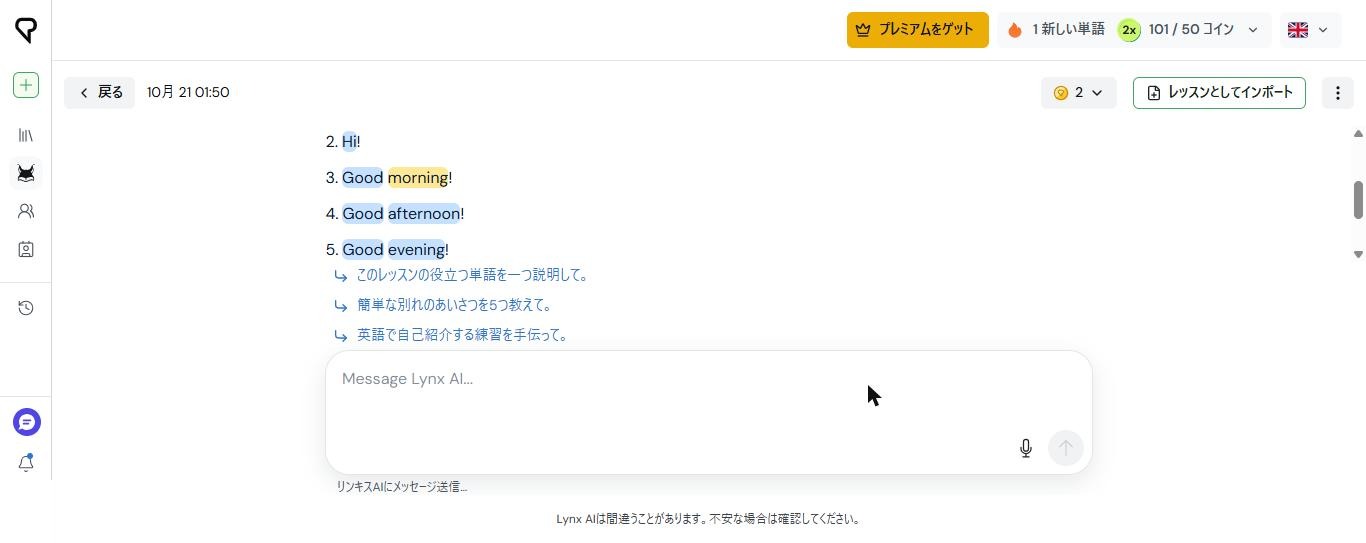Select suggestion 英語で自己紹介する練習を手伝って
Image resolution: width=1366 pixels, height=543 pixels.
[x=462, y=335]
